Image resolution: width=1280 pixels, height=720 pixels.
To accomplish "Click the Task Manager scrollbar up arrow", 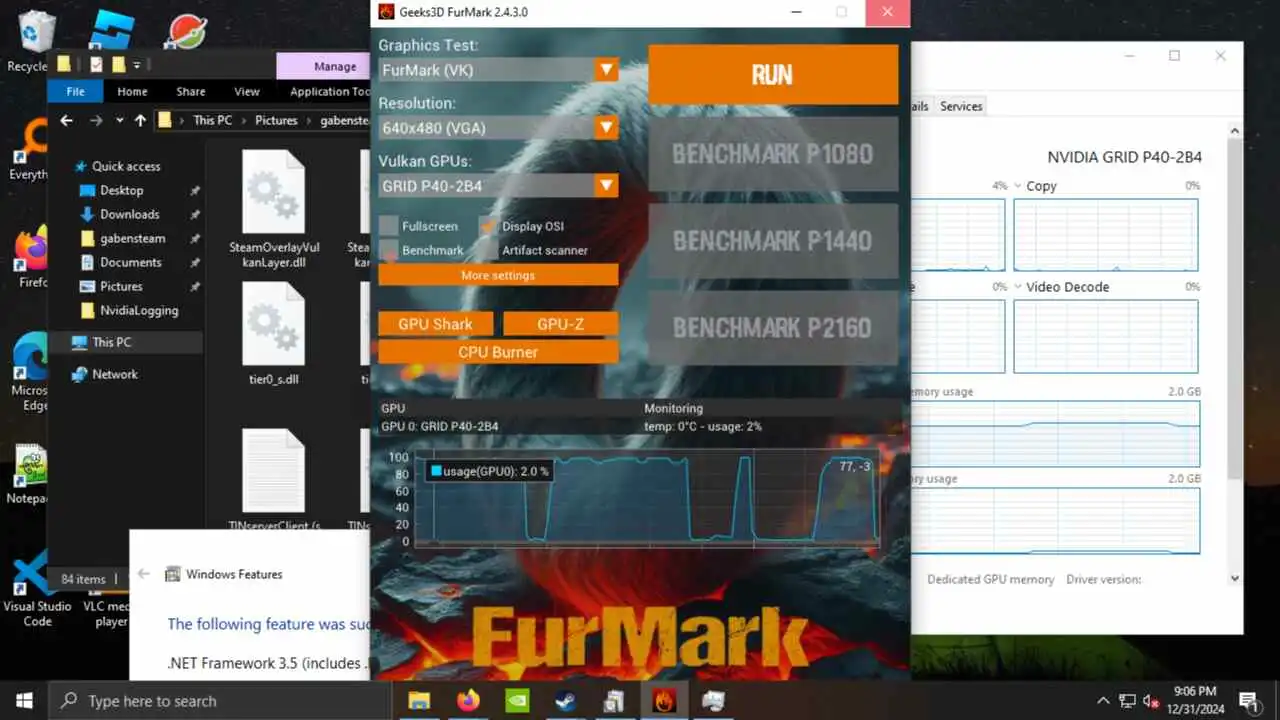I will [1235, 131].
